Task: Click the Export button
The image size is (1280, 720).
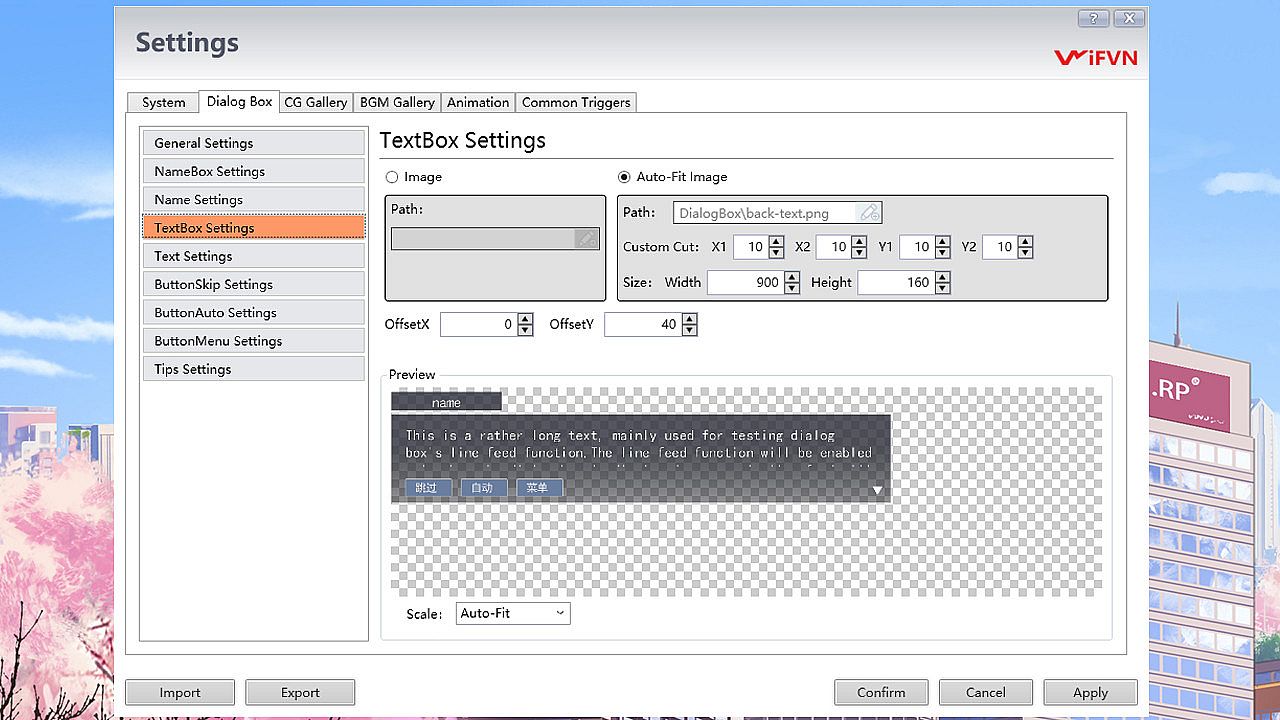Action: tap(300, 692)
